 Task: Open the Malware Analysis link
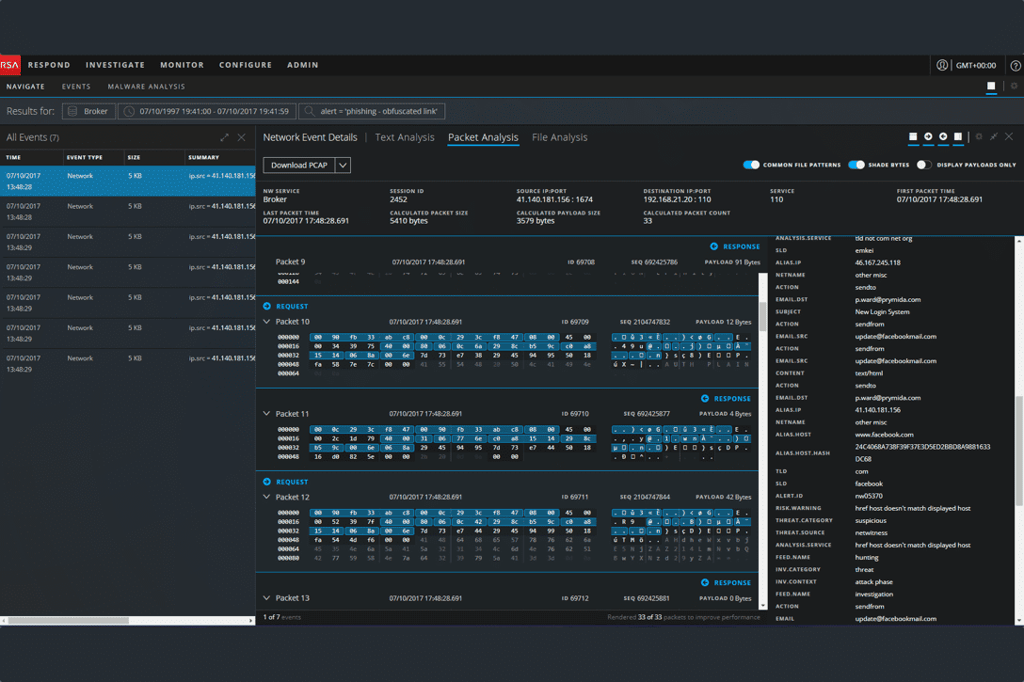coord(146,87)
